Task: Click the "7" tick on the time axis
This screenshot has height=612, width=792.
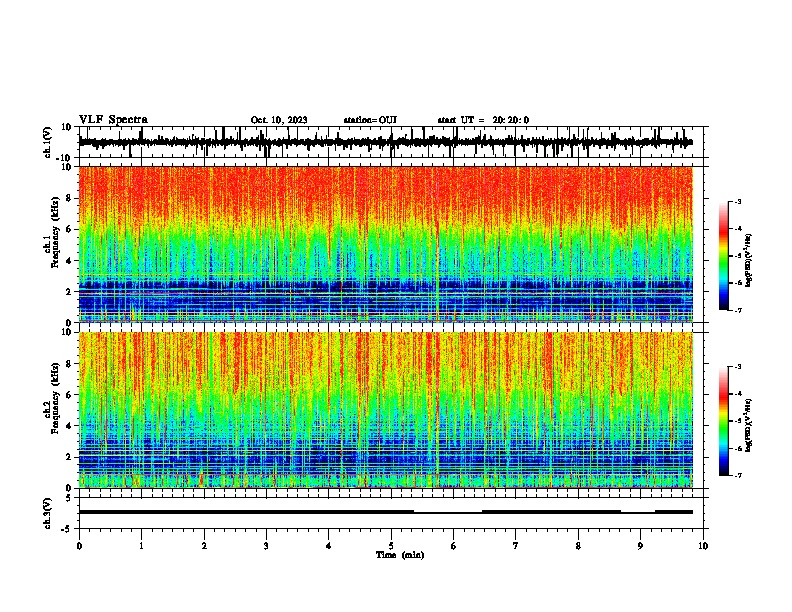Action: pyautogui.click(x=515, y=546)
